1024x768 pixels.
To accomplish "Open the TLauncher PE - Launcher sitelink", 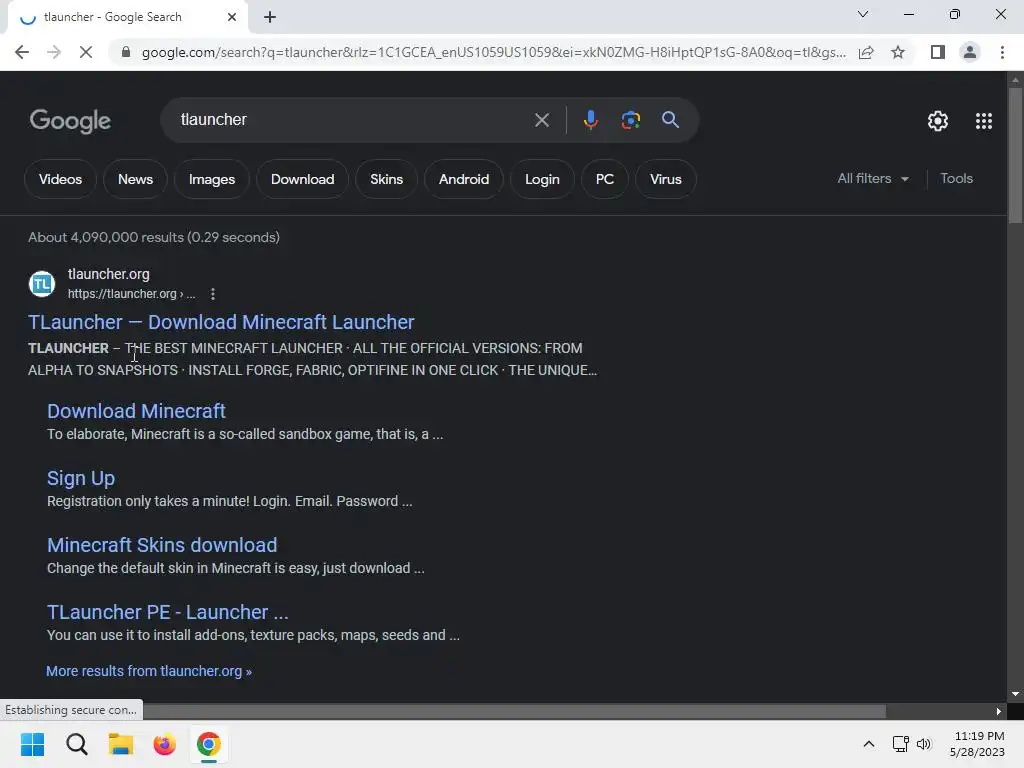I will [x=167, y=612].
